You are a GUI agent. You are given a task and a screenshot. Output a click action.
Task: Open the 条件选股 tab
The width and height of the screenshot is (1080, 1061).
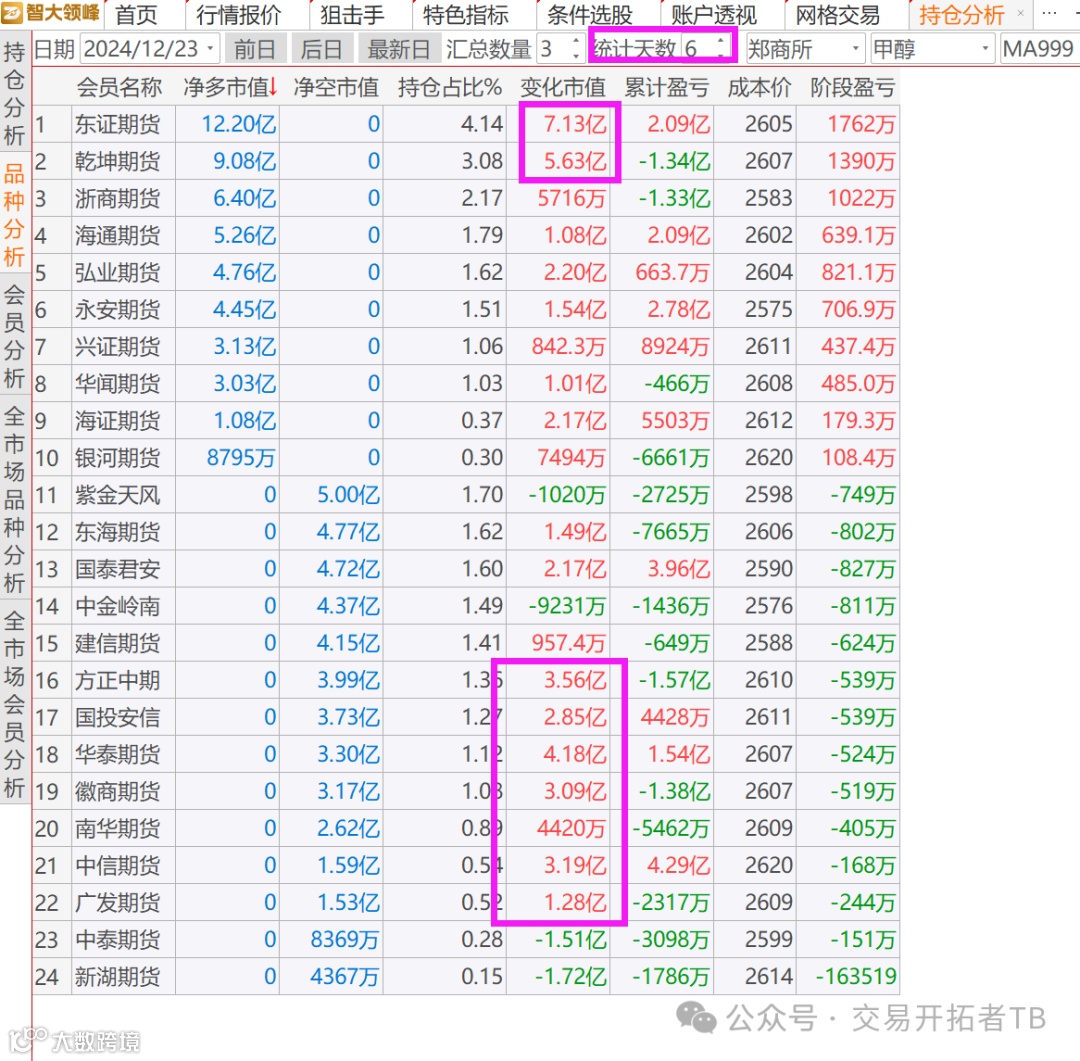coord(590,14)
